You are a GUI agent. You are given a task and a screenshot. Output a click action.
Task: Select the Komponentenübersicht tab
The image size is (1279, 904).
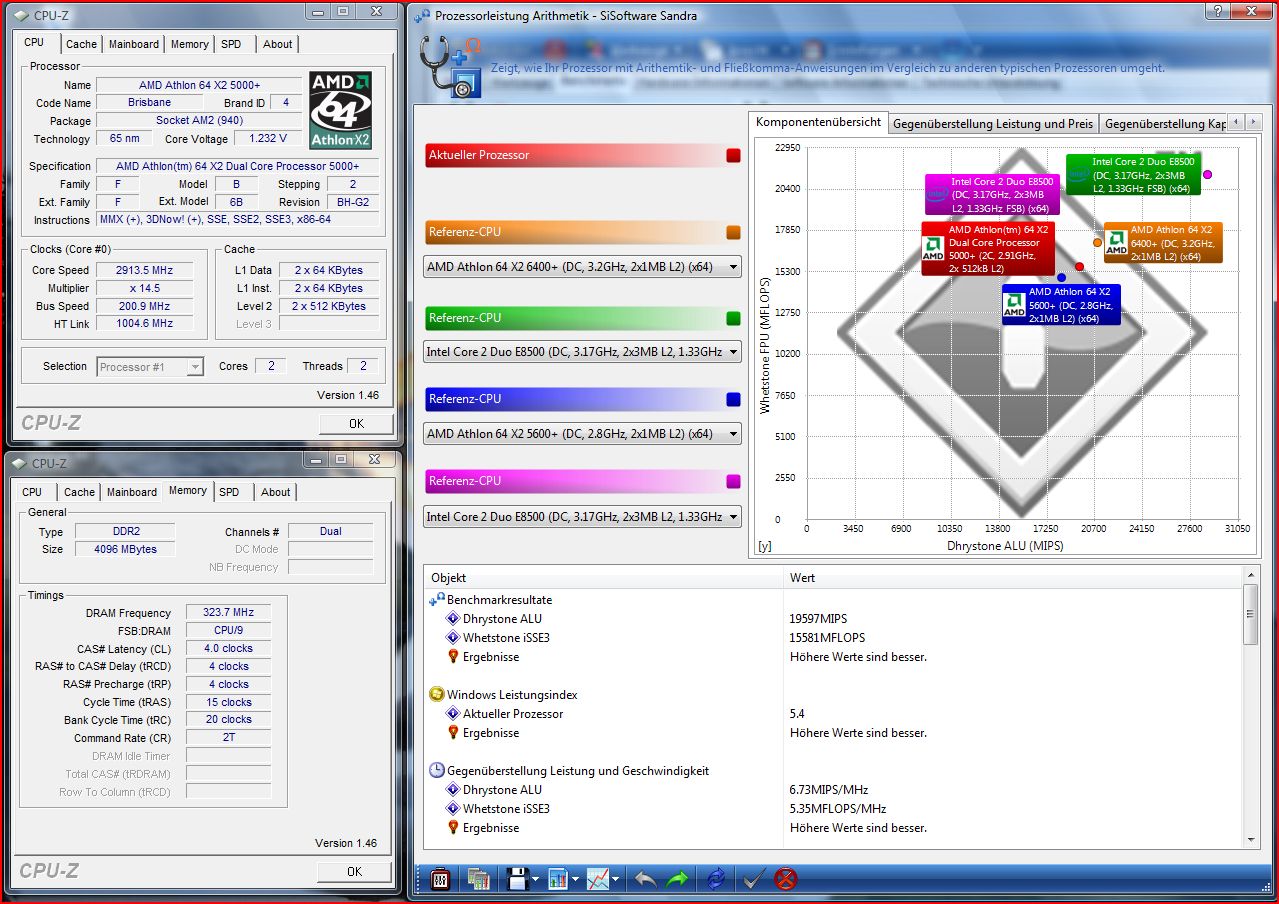click(818, 122)
